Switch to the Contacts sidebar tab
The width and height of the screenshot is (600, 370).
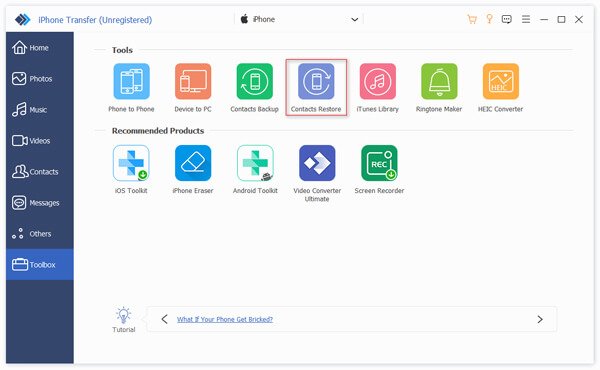tap(40, 172)
